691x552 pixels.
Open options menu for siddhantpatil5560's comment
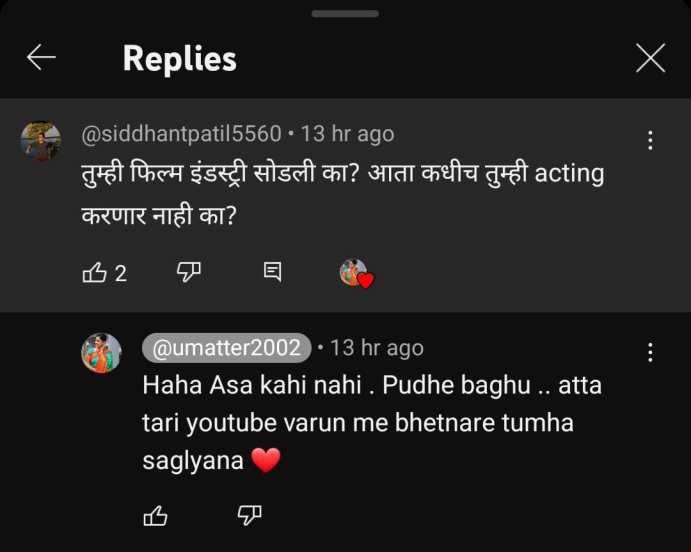click(650, 141)
